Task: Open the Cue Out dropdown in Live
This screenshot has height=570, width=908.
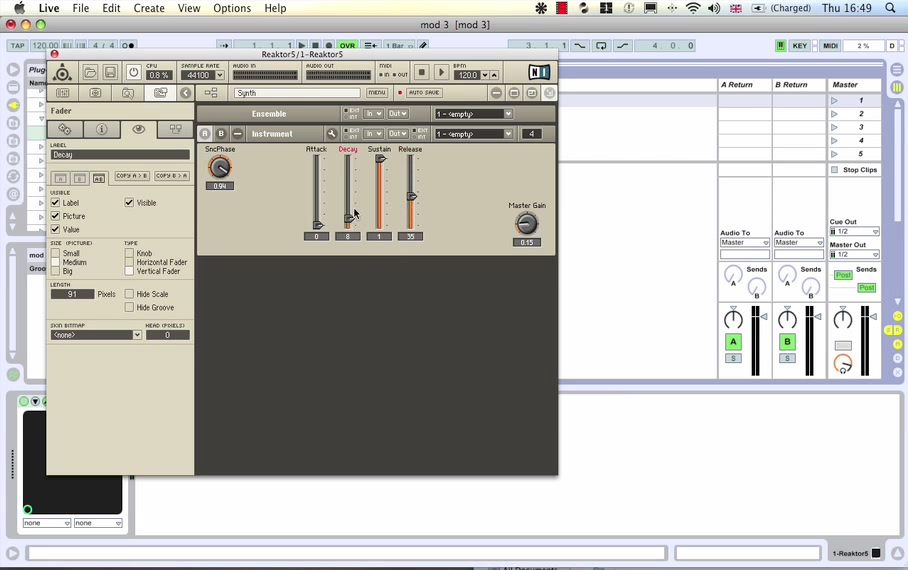Action: tap(854, 232)
